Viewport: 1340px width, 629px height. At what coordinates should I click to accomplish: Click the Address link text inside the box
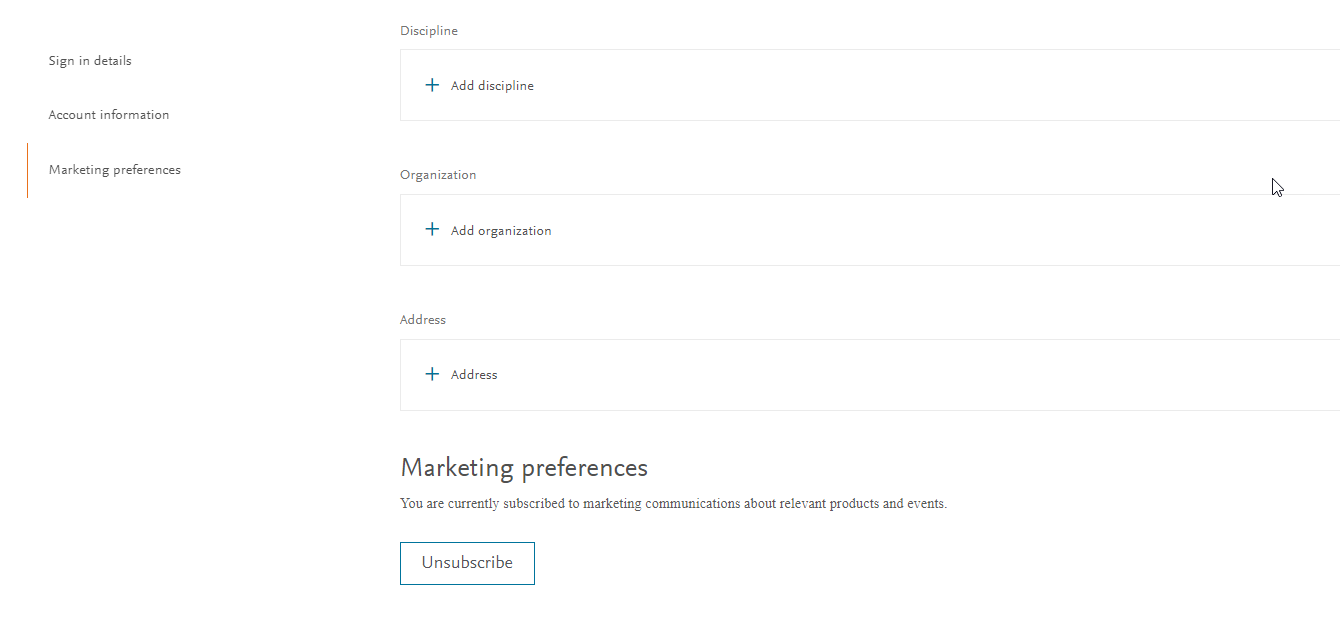pos(474,375)
